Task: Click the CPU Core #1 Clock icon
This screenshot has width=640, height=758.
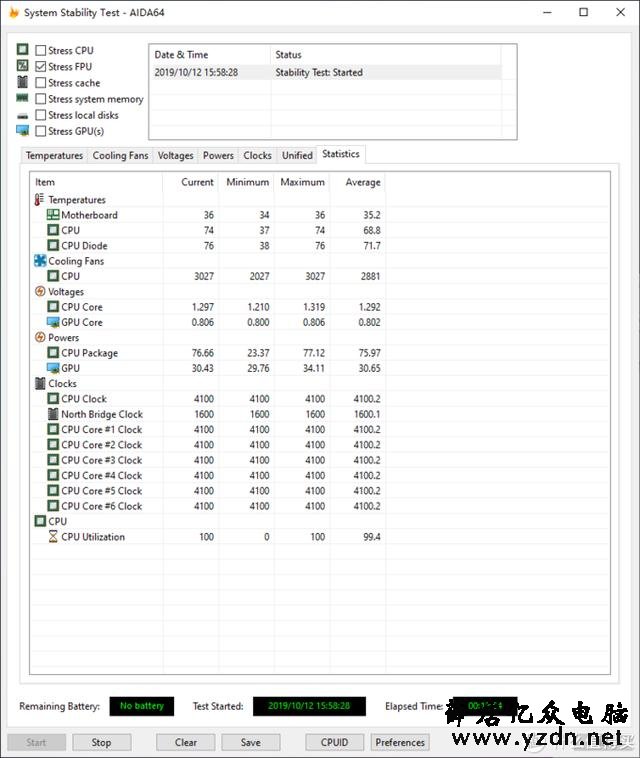Action: pyautogui.click(x=53, y=429)
